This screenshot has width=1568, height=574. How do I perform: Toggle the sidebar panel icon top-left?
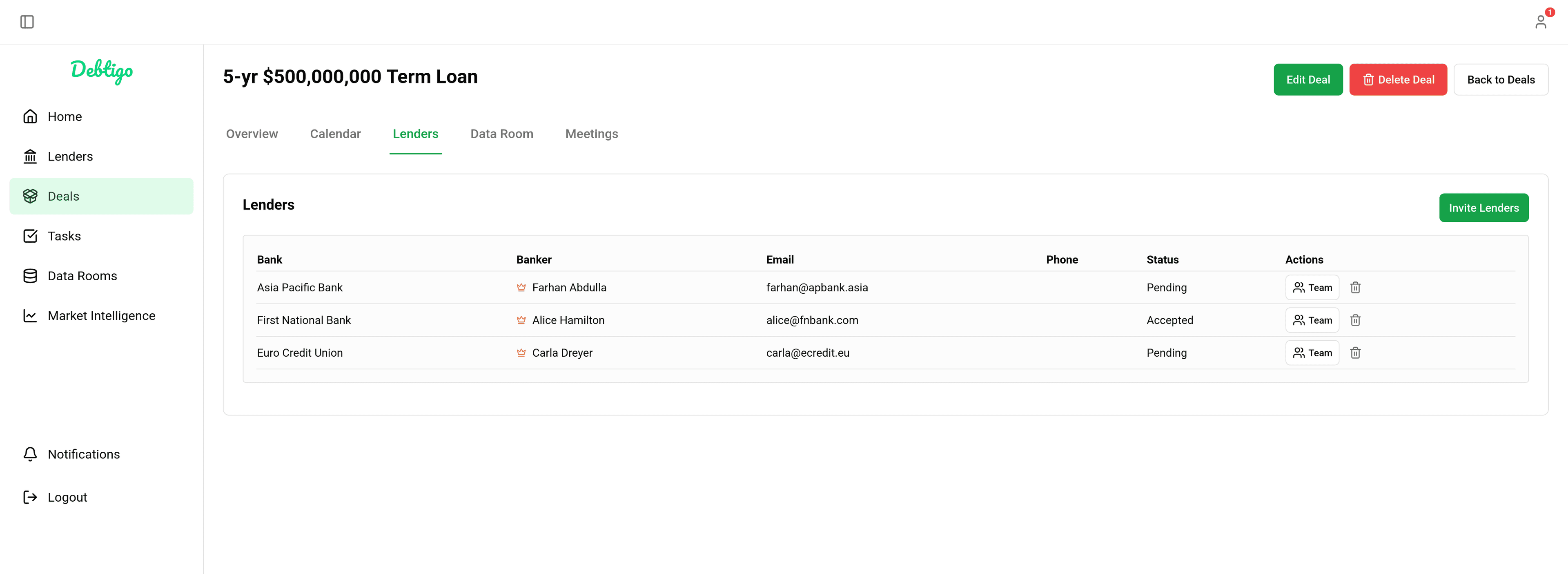pyautogui.click(x=27, y=22)
